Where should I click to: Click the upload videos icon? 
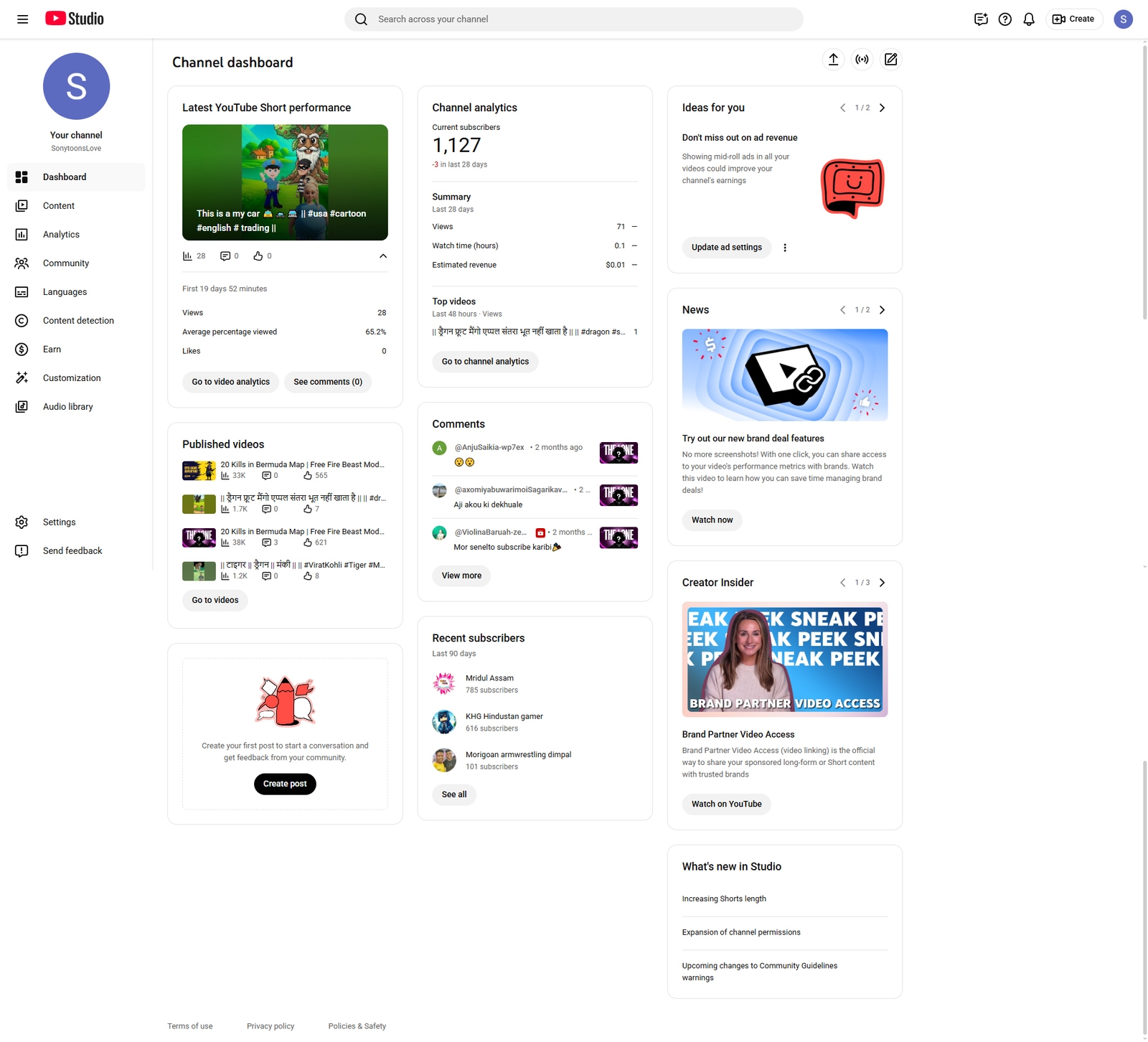[x=833, y=60]
